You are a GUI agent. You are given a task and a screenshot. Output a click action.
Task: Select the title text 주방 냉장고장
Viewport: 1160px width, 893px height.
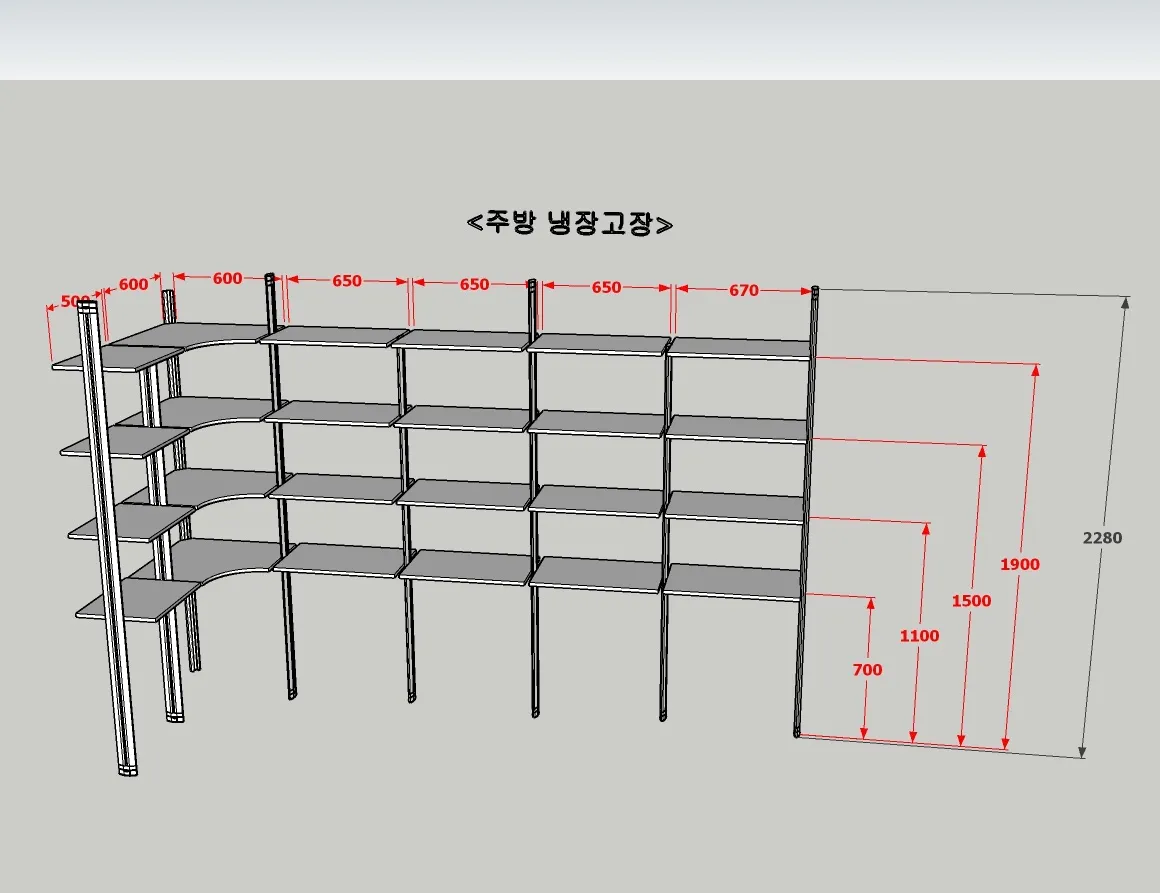click(x=570, y=222)
